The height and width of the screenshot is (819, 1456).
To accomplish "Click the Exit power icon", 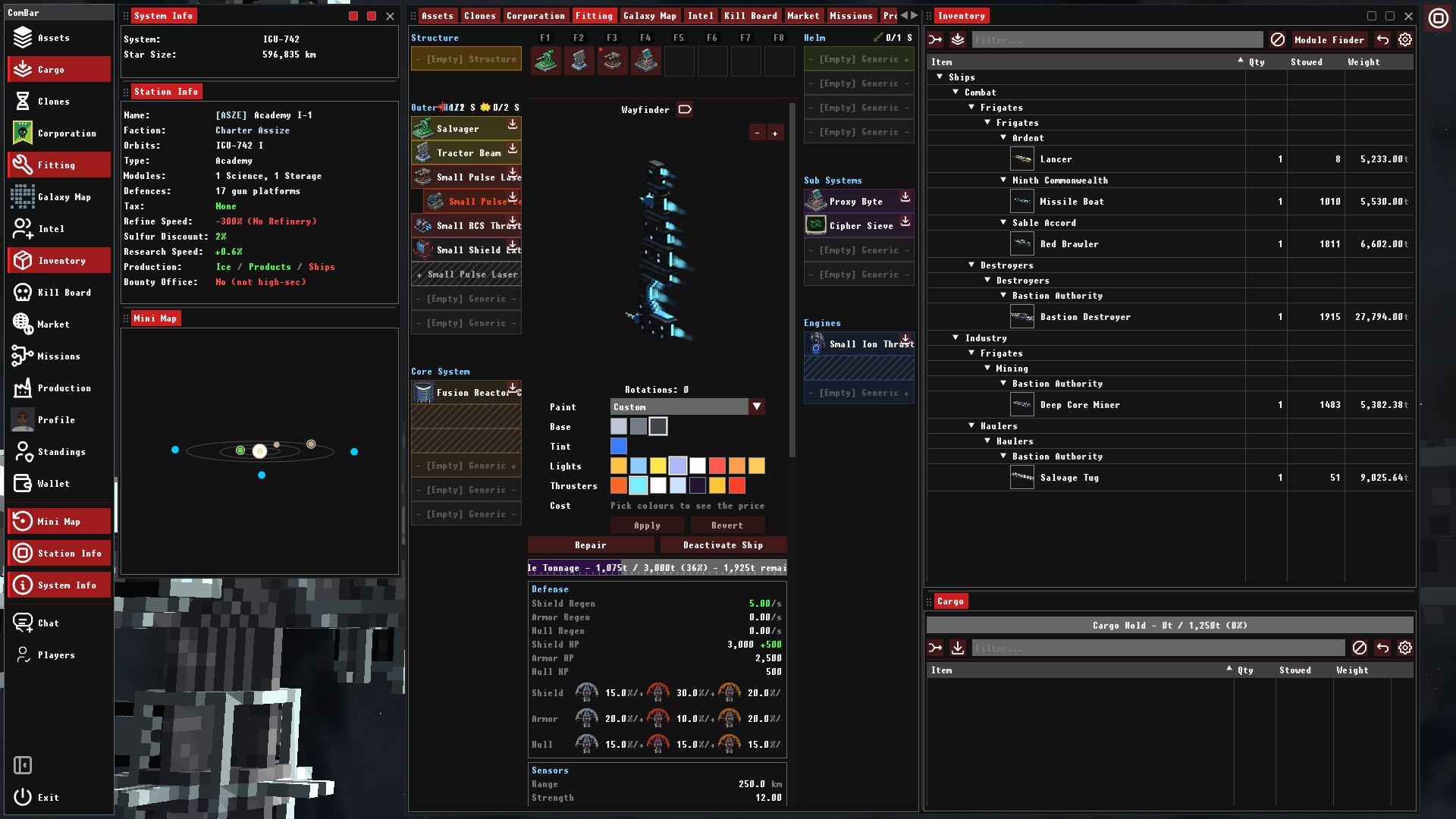I will 23,797.
